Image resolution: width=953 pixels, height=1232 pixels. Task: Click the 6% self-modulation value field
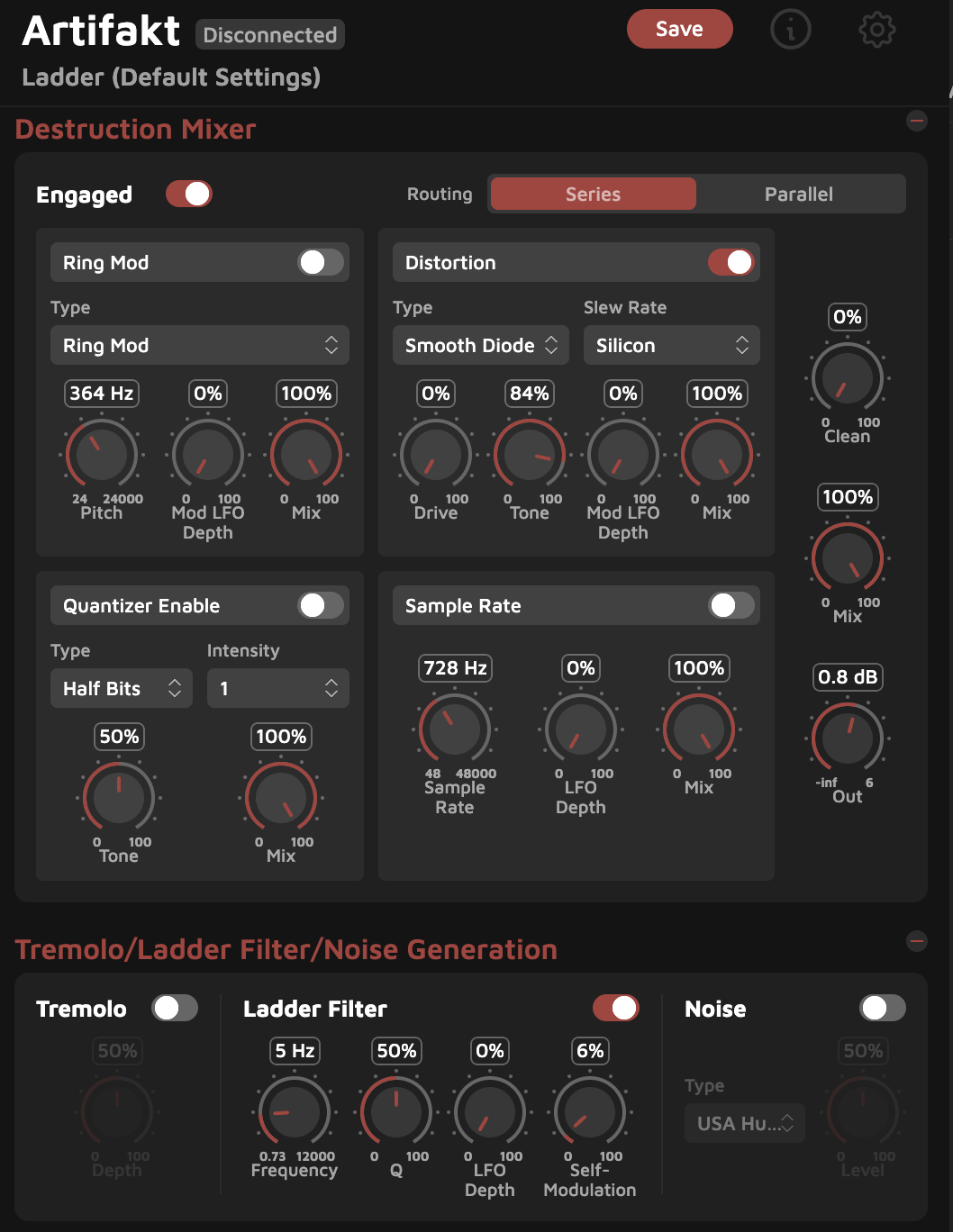click(590, 1051)
